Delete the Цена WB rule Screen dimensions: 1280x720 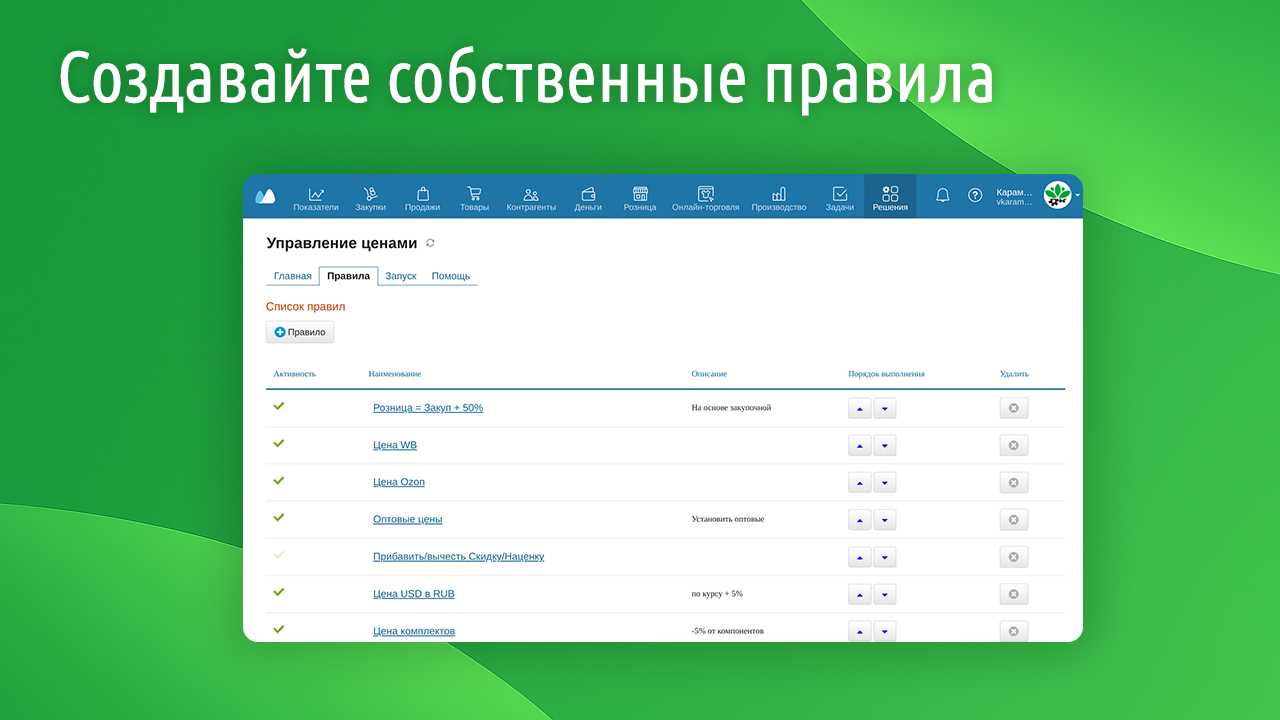[x=1013, y=445]
